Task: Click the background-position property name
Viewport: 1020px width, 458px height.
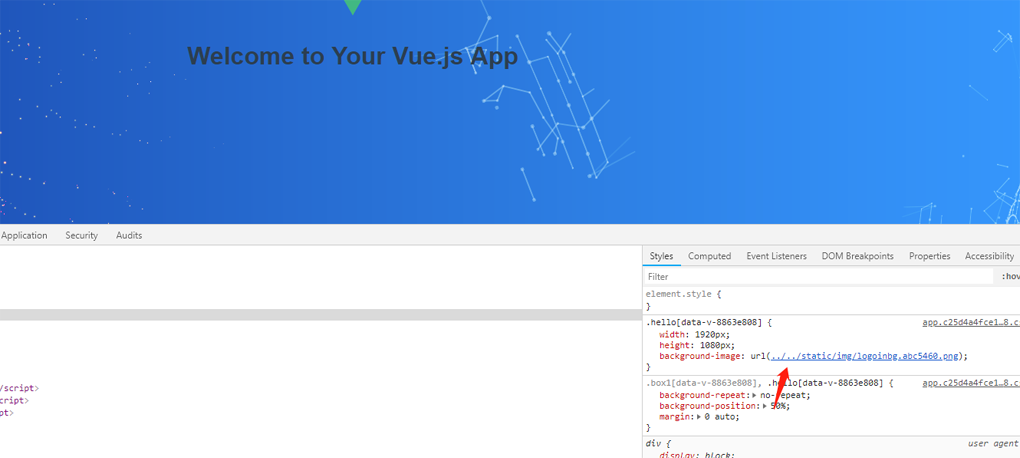Action: [709, 406]
